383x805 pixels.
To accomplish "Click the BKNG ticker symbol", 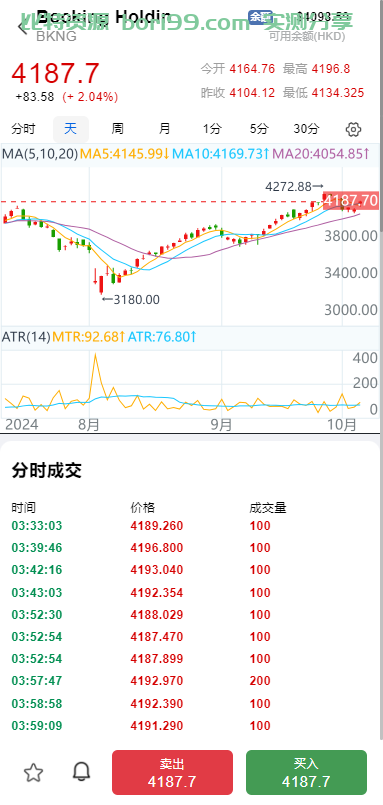I will coord(56,36).
